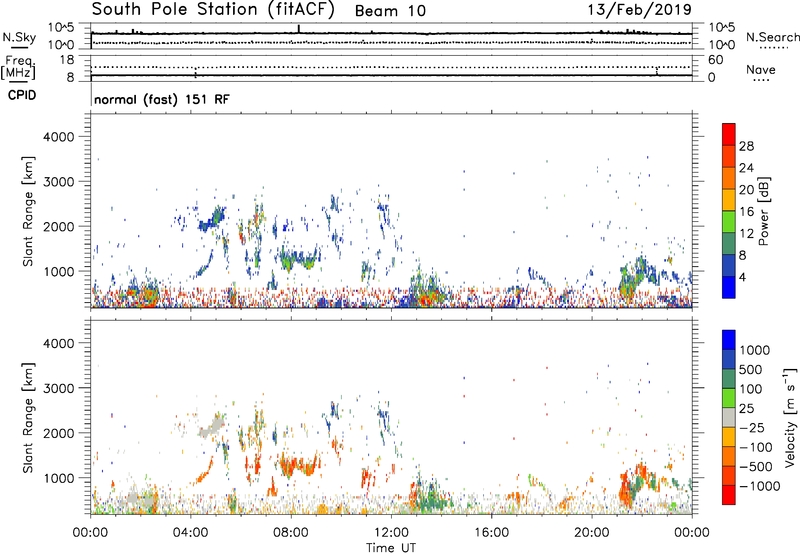Click the Slant Range label of power panel
The width and height of the screenshot is (800, 554).
28,212
